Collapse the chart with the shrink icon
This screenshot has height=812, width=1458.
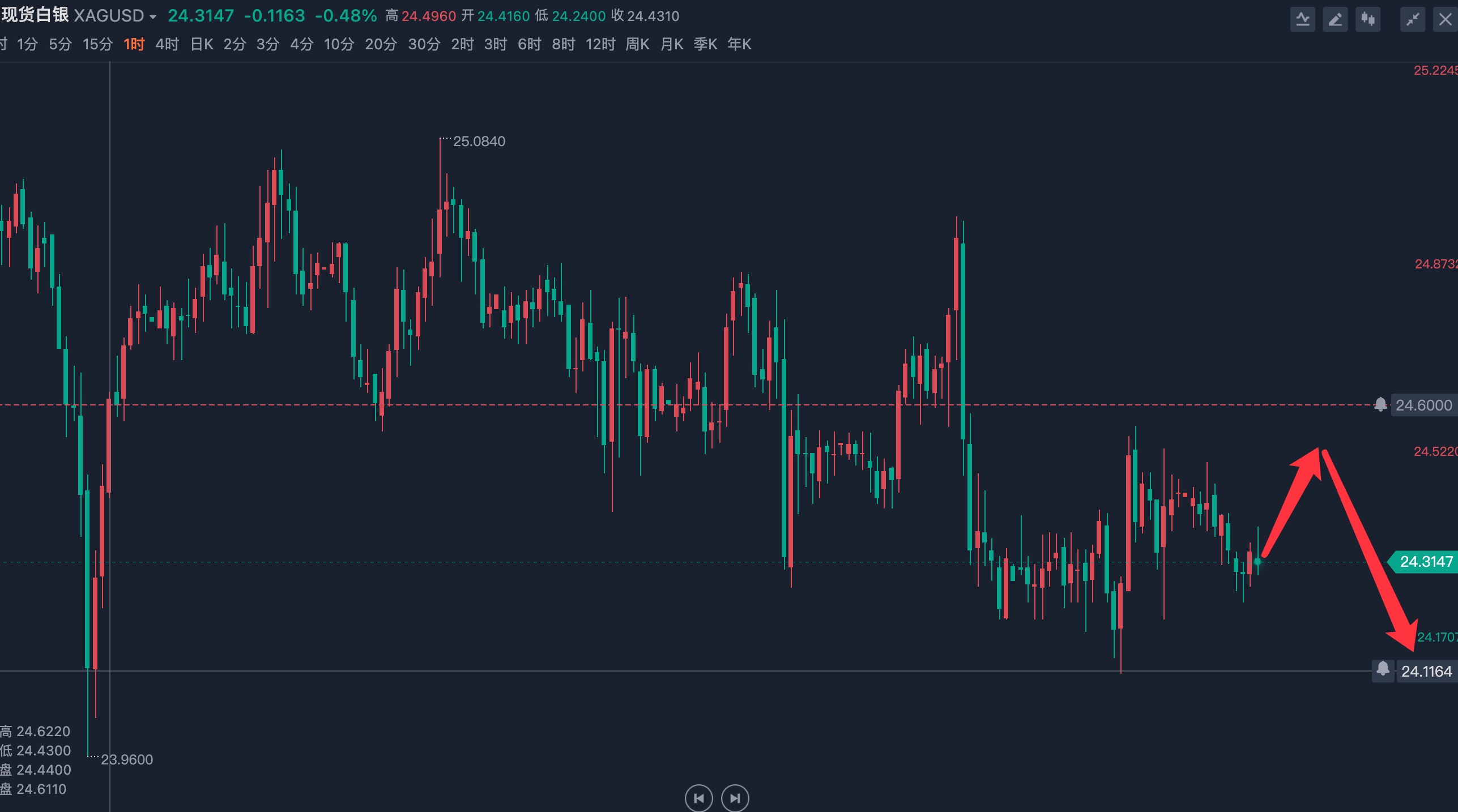pos(1412,19)
